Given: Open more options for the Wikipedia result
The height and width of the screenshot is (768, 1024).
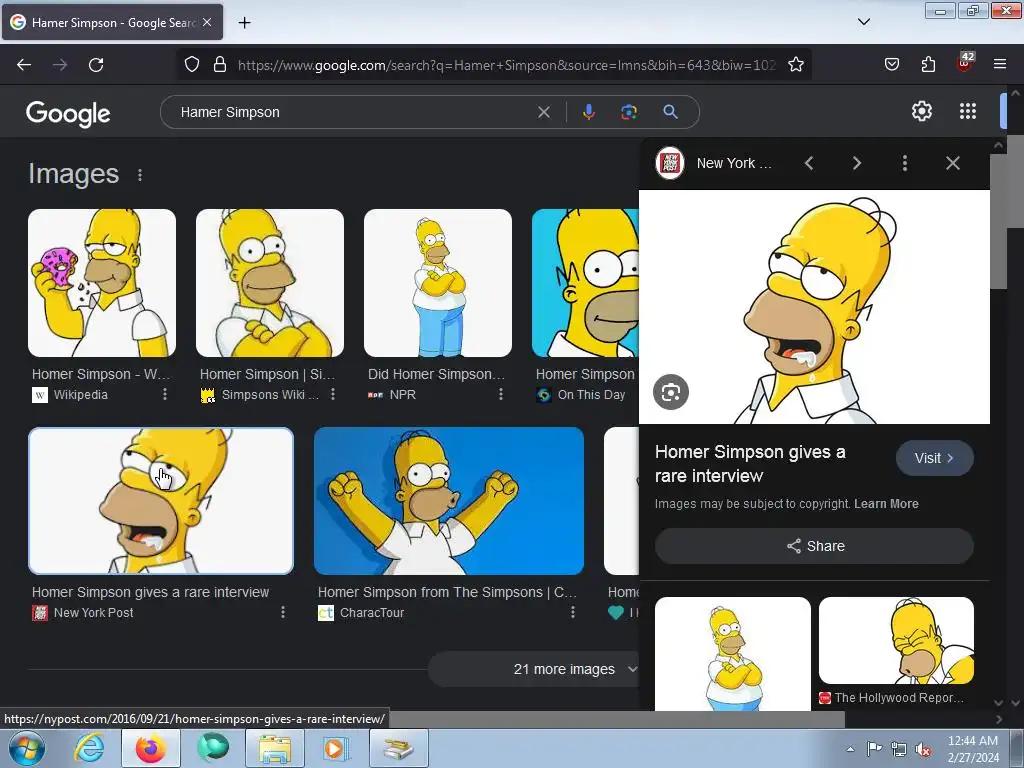Looking at the screenshot, I should tap(165, 394).
